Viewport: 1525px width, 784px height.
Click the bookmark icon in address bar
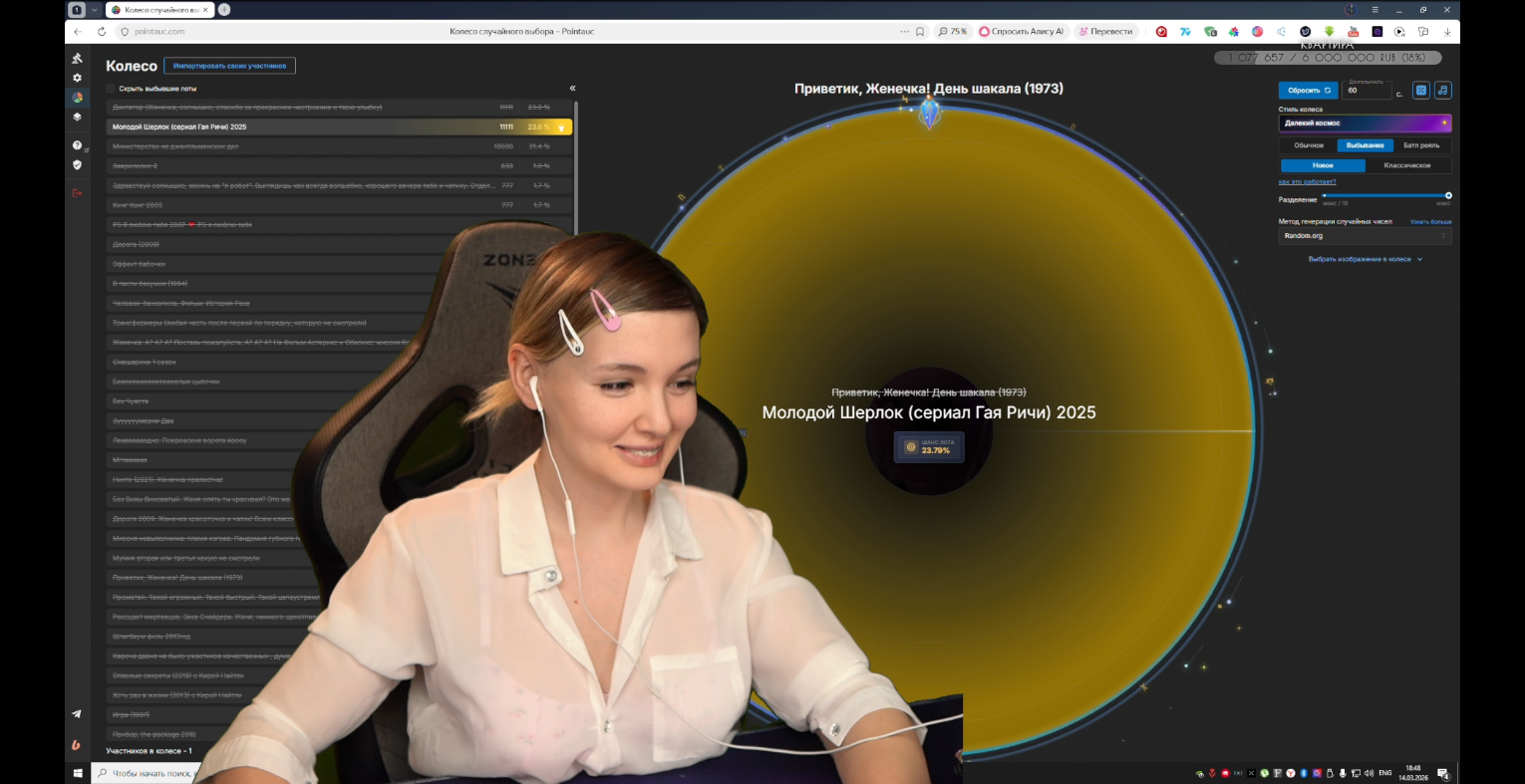pyautogui.click(x=920, y=32)
